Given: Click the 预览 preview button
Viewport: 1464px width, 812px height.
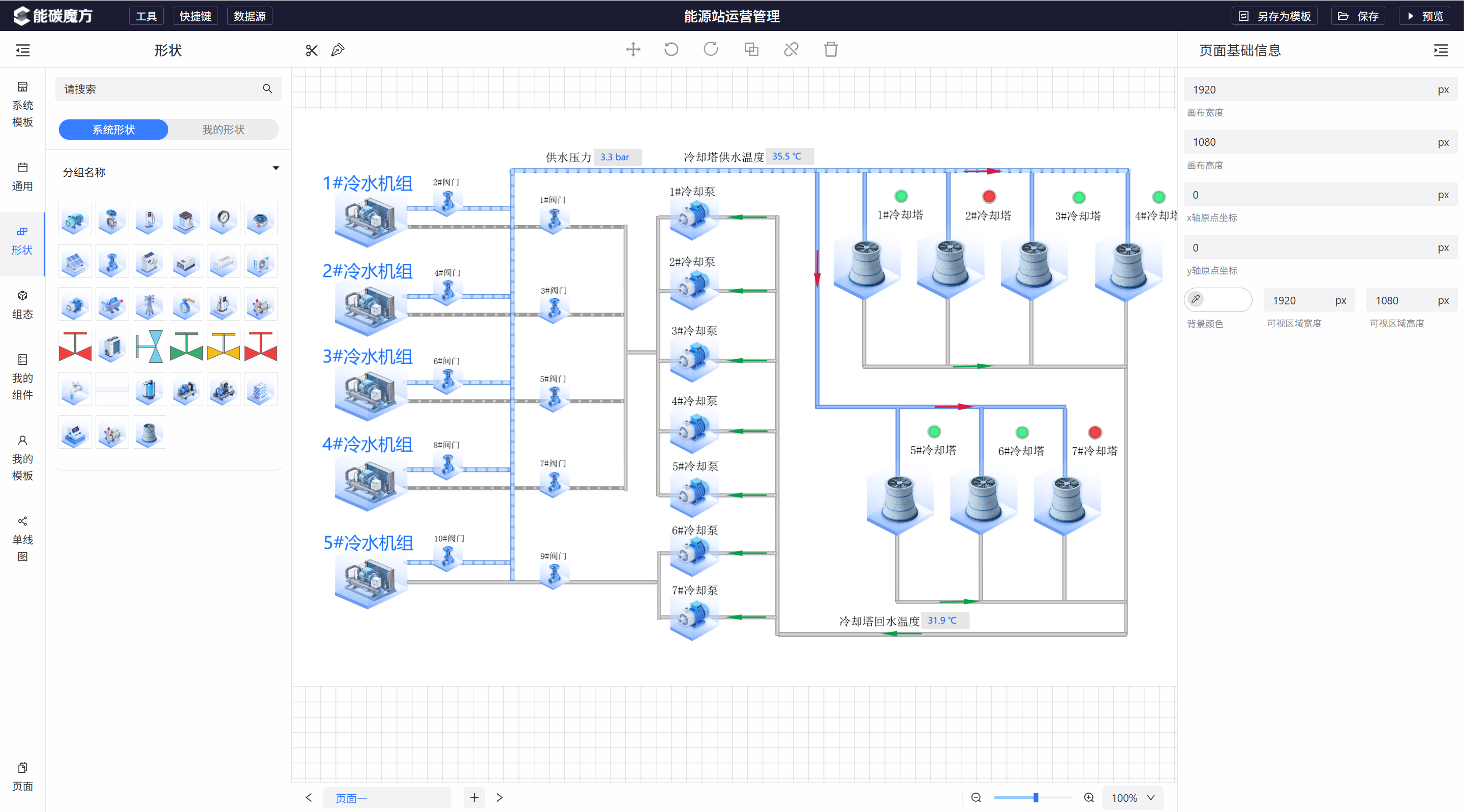Looking at the screenshot, I should click(x=1425, y=16).
